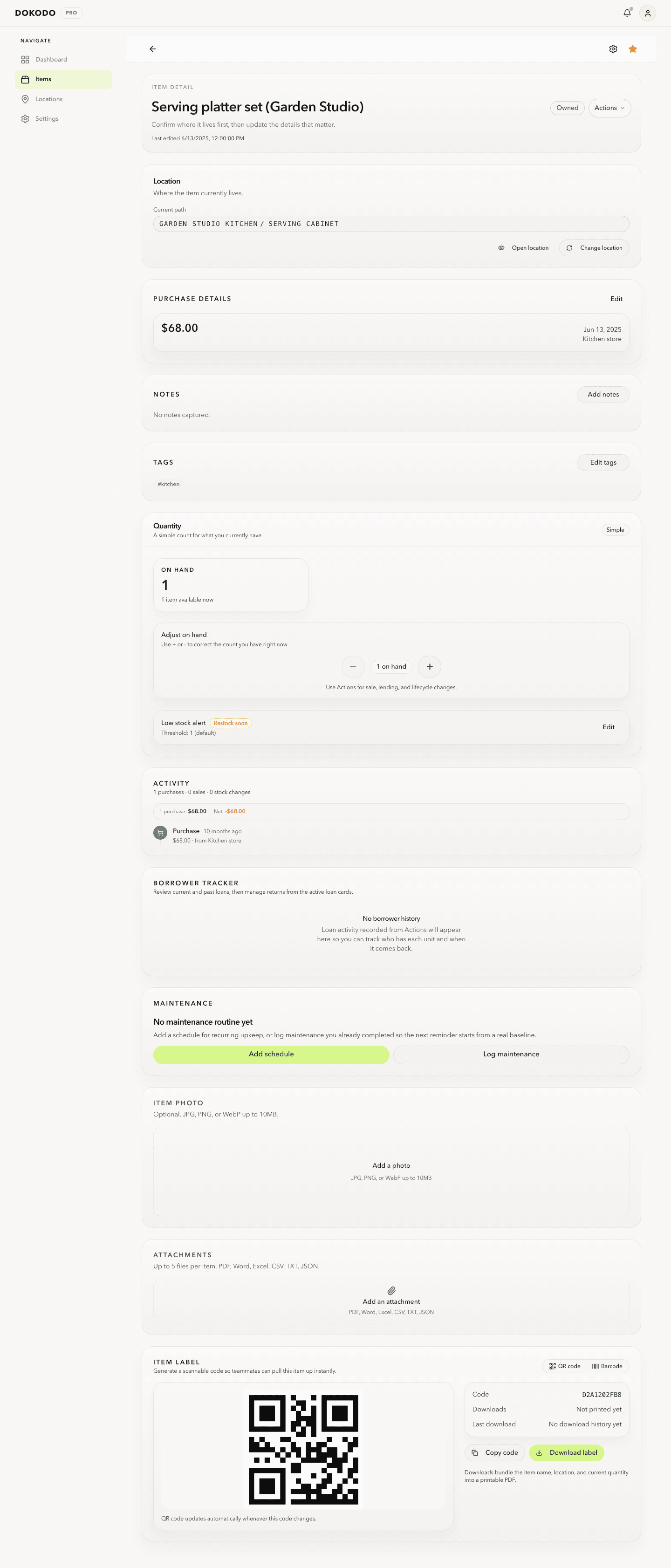
Task: Click the Last edited timestamp
Action: [198, 139]
